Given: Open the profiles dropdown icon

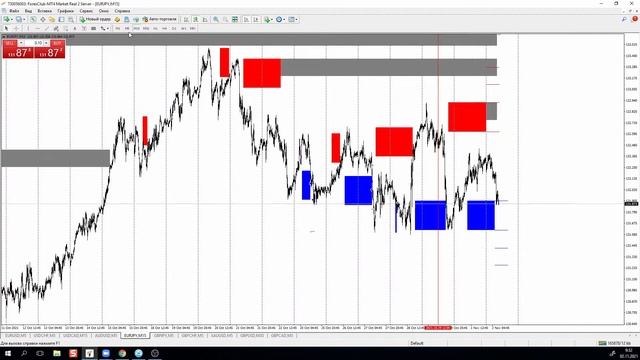Looking at the screenshot, I should (19, 19).
